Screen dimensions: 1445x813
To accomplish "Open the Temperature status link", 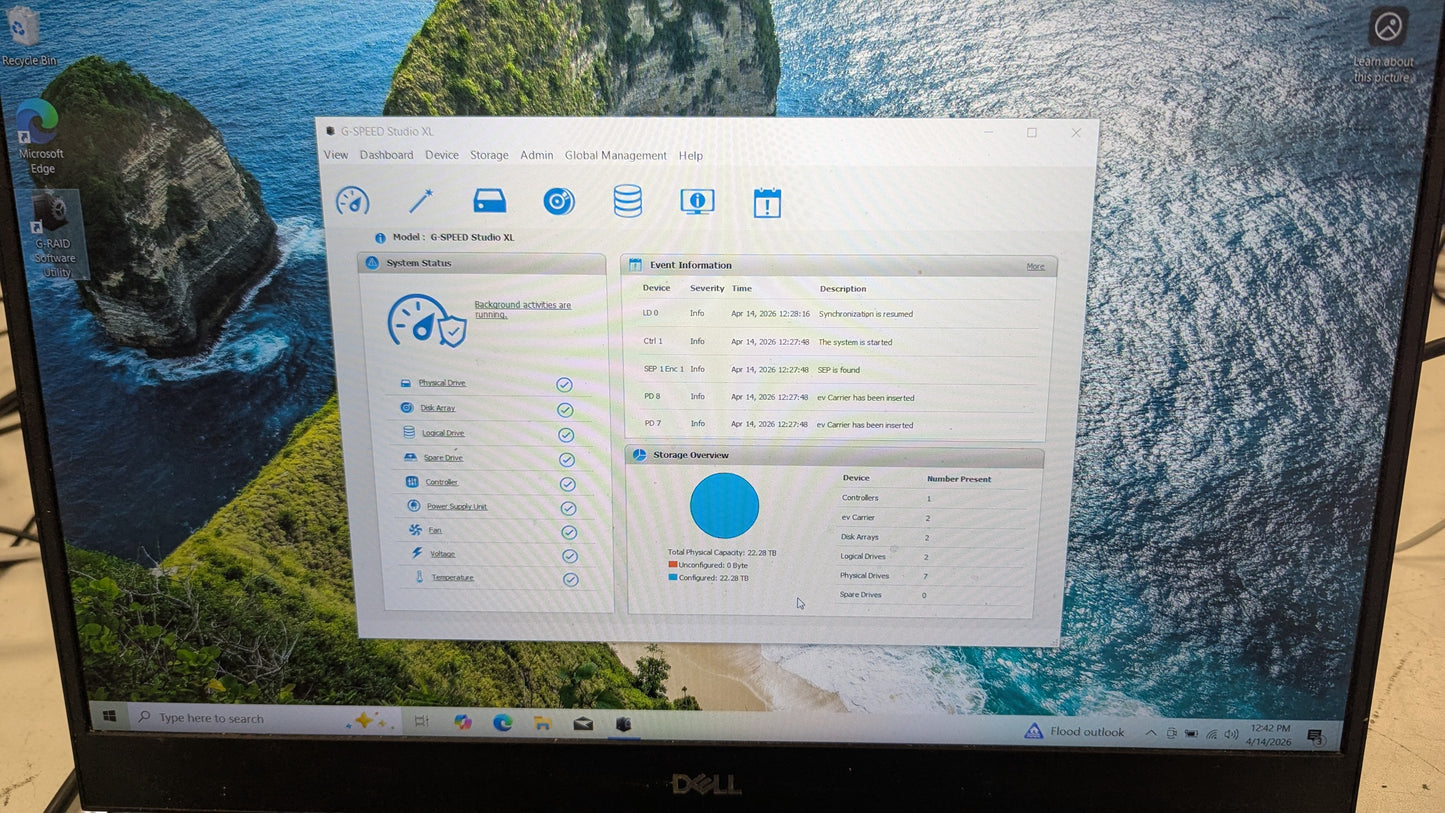I will point(453,577).
